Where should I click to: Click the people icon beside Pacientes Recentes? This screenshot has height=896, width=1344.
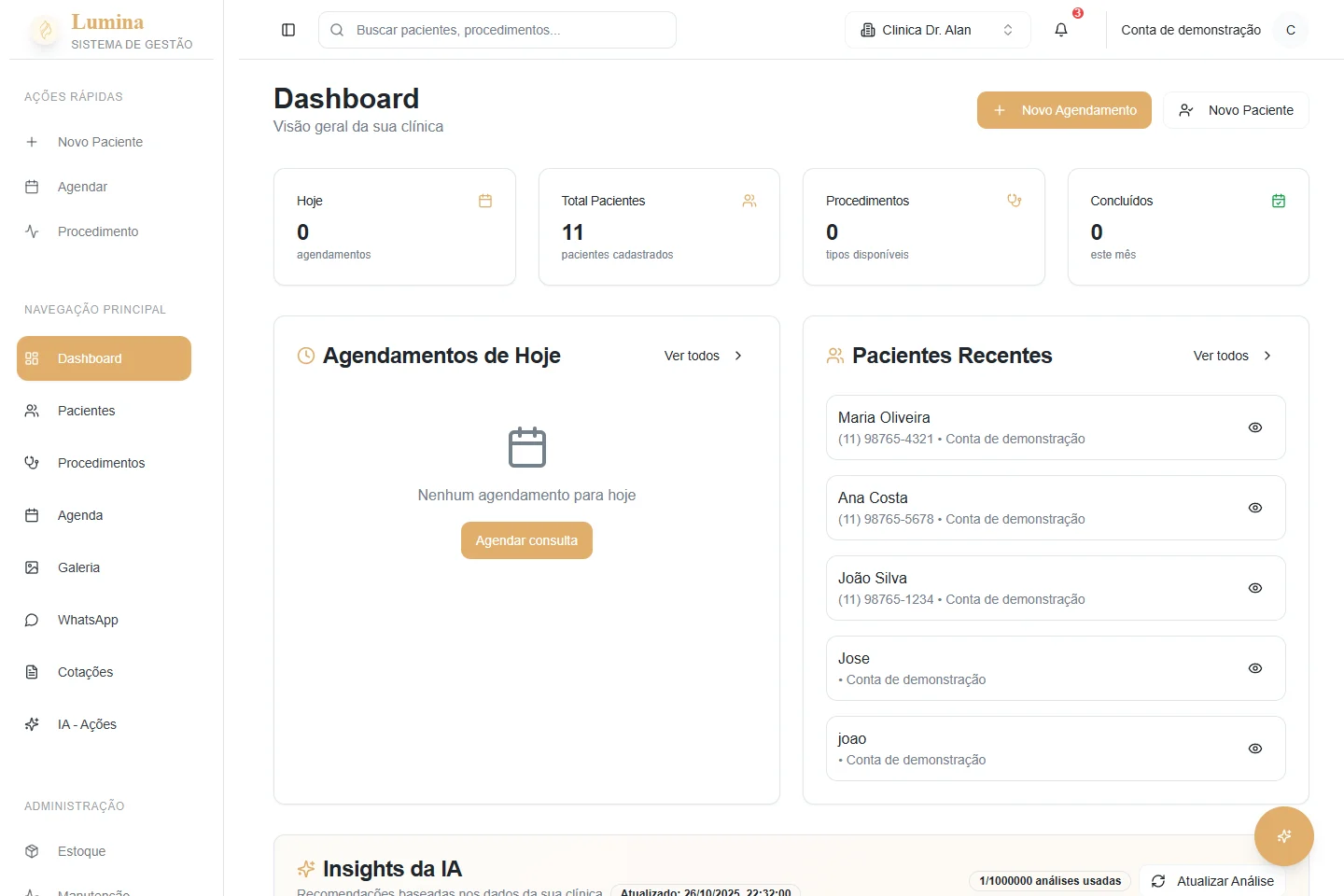pyautogui.click(x=835, y=356)
